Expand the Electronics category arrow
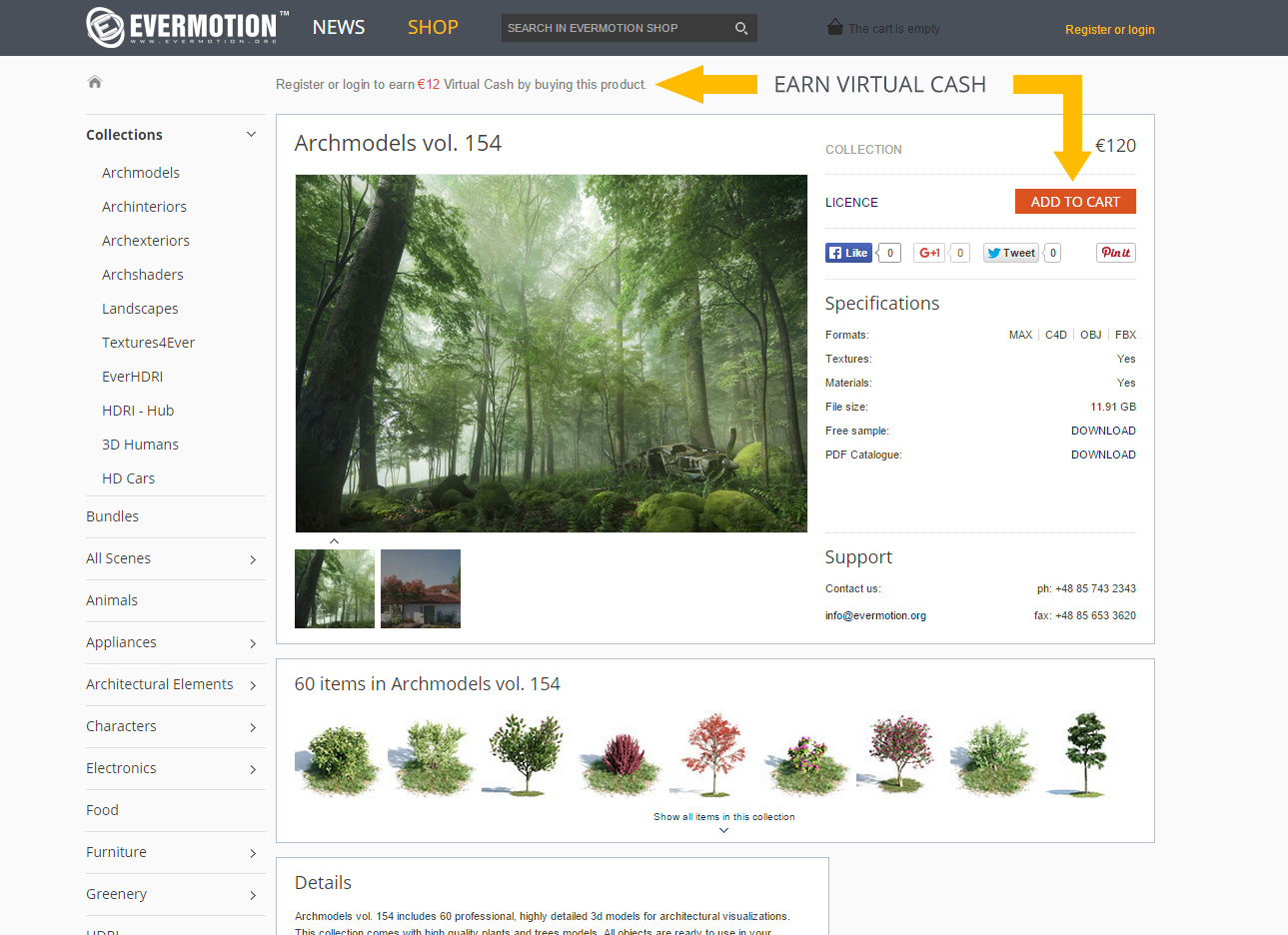 (x=253, y=769)
